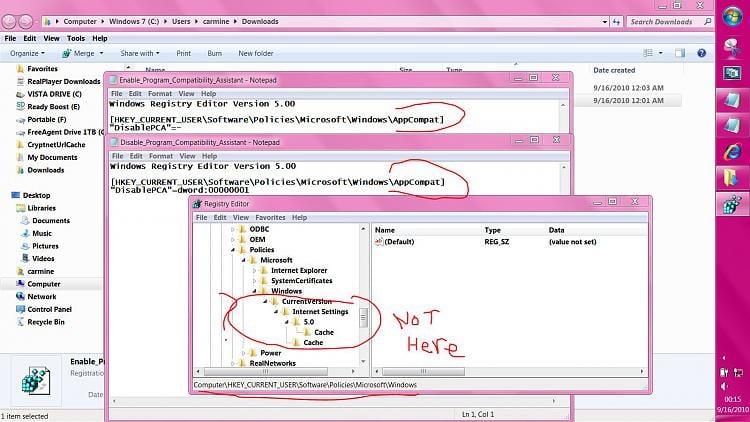Select the Windows key in registry tree

[286, 291]
